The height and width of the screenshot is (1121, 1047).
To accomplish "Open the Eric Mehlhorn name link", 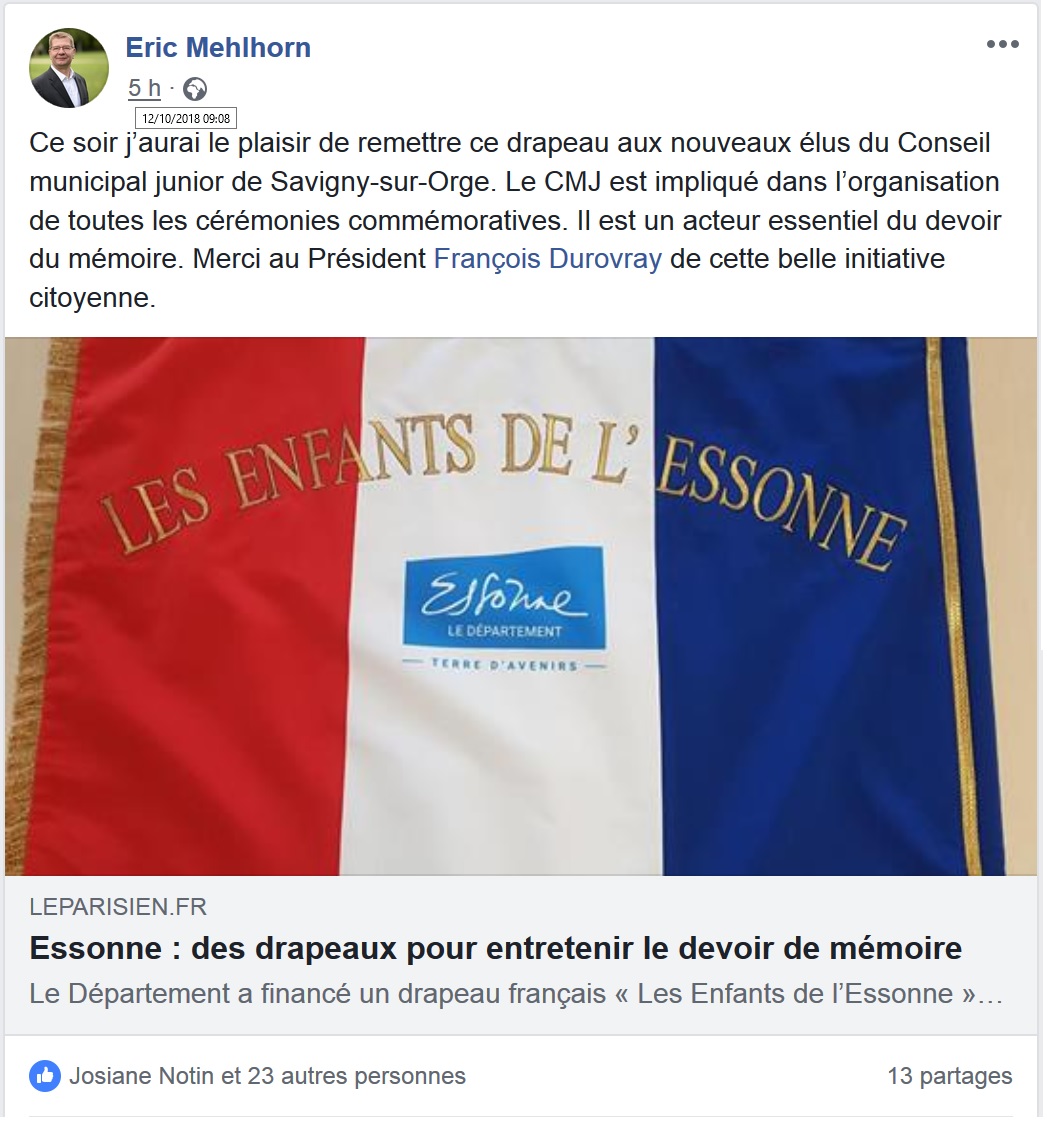I will [x=218, y=47].
